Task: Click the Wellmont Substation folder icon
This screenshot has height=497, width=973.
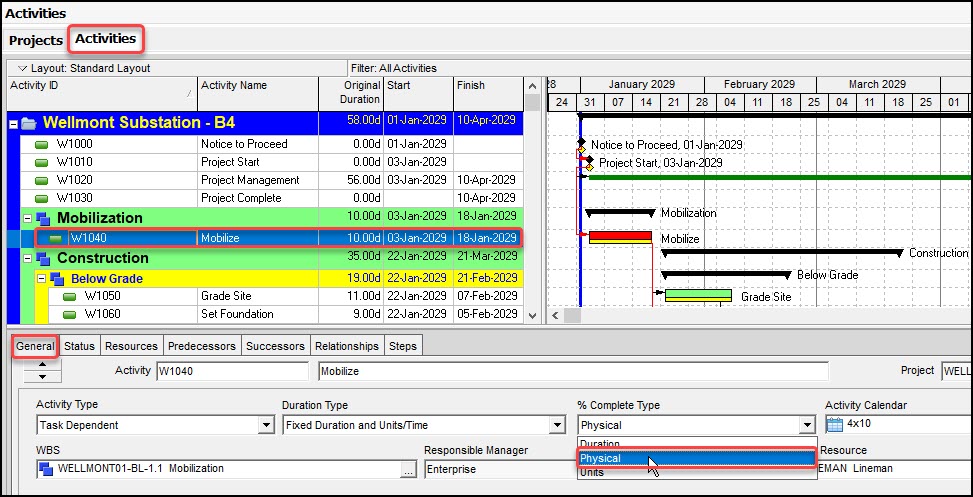Action: click(x=29, y=123)
